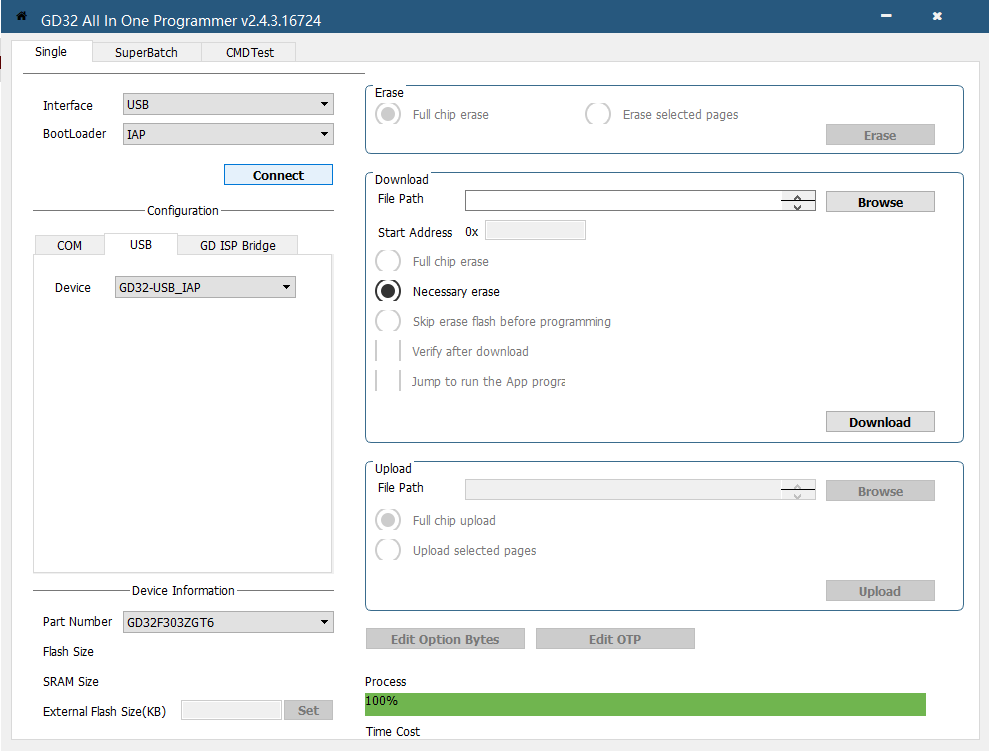Click the home icon in title bar
The image size is (989, 751).
[x=21, y=16]
